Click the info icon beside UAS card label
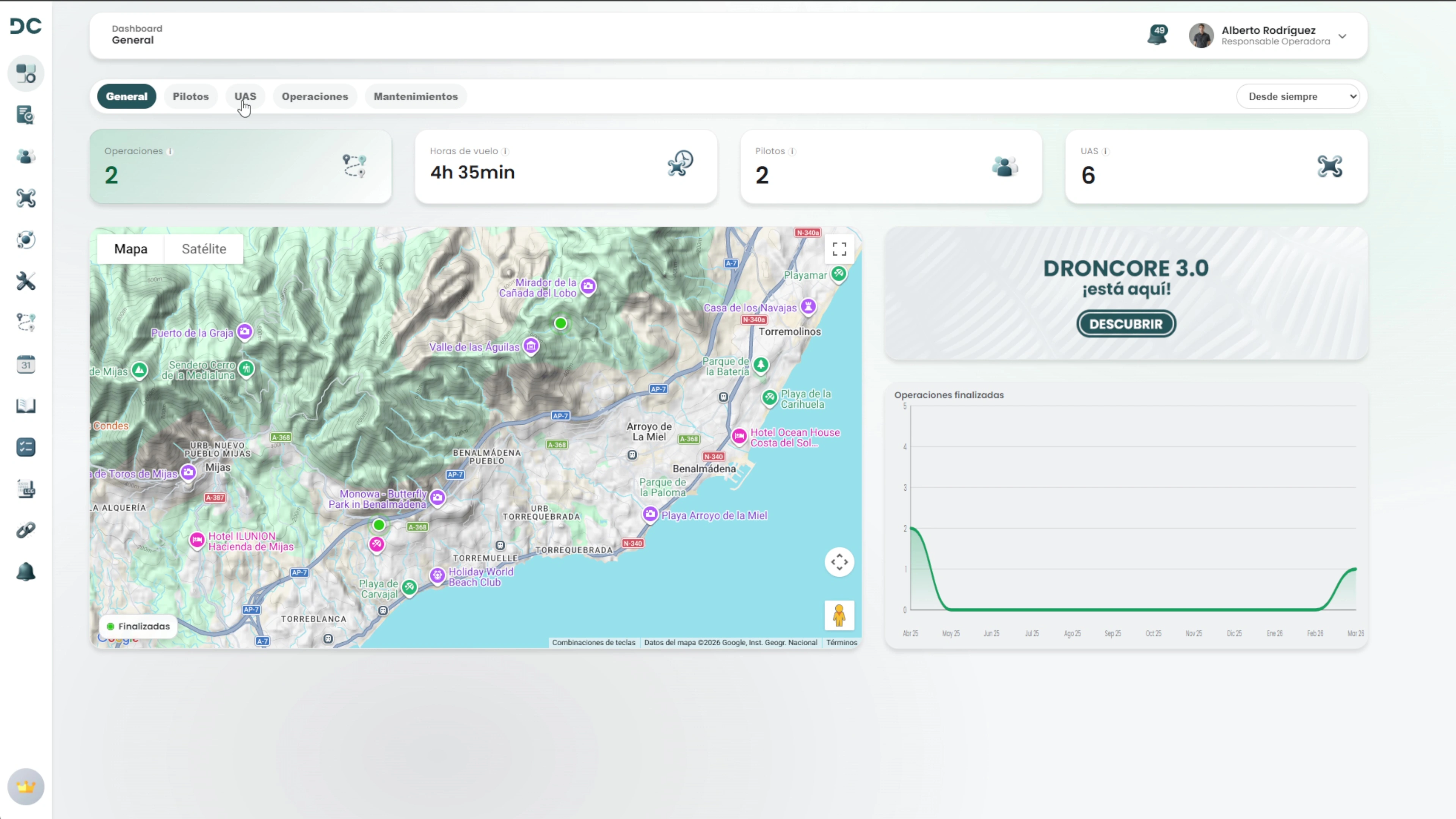 pyautogui.click(x=1106, y=152)
